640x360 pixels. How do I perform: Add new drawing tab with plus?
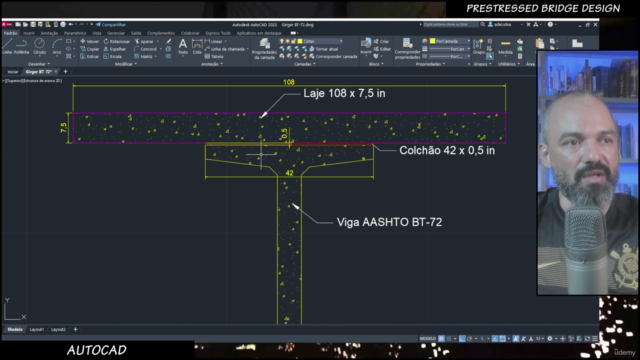pyautogui.click(x=65, y=71)
